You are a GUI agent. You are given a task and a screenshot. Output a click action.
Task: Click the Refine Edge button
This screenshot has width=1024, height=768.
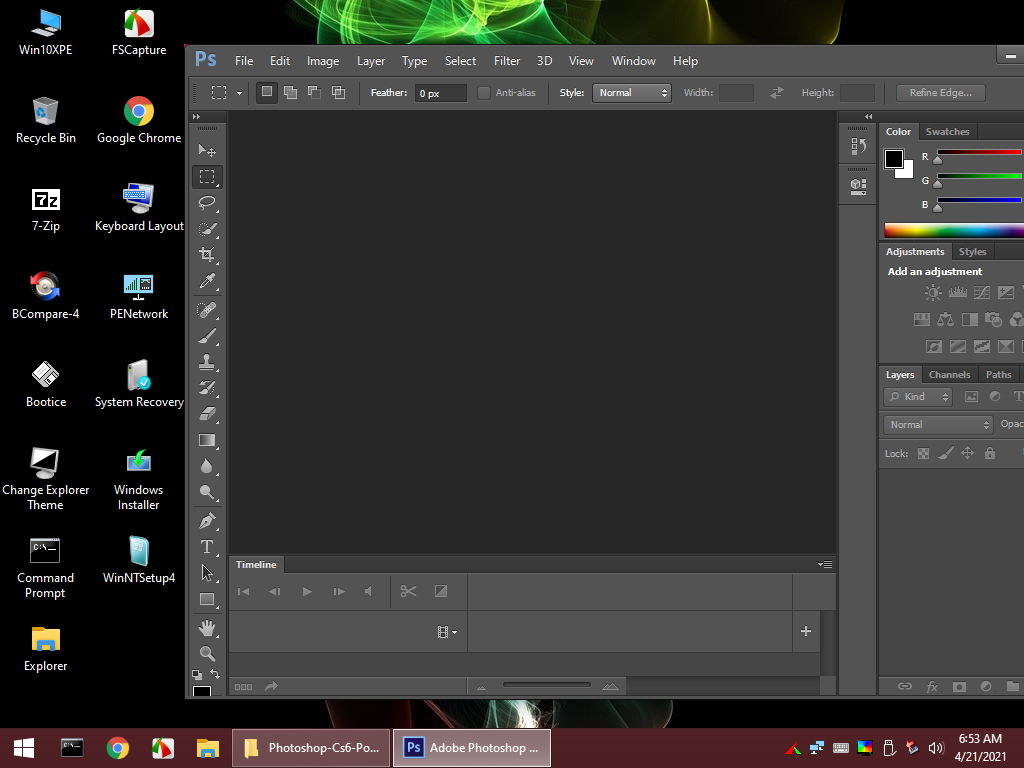(940, 93)
